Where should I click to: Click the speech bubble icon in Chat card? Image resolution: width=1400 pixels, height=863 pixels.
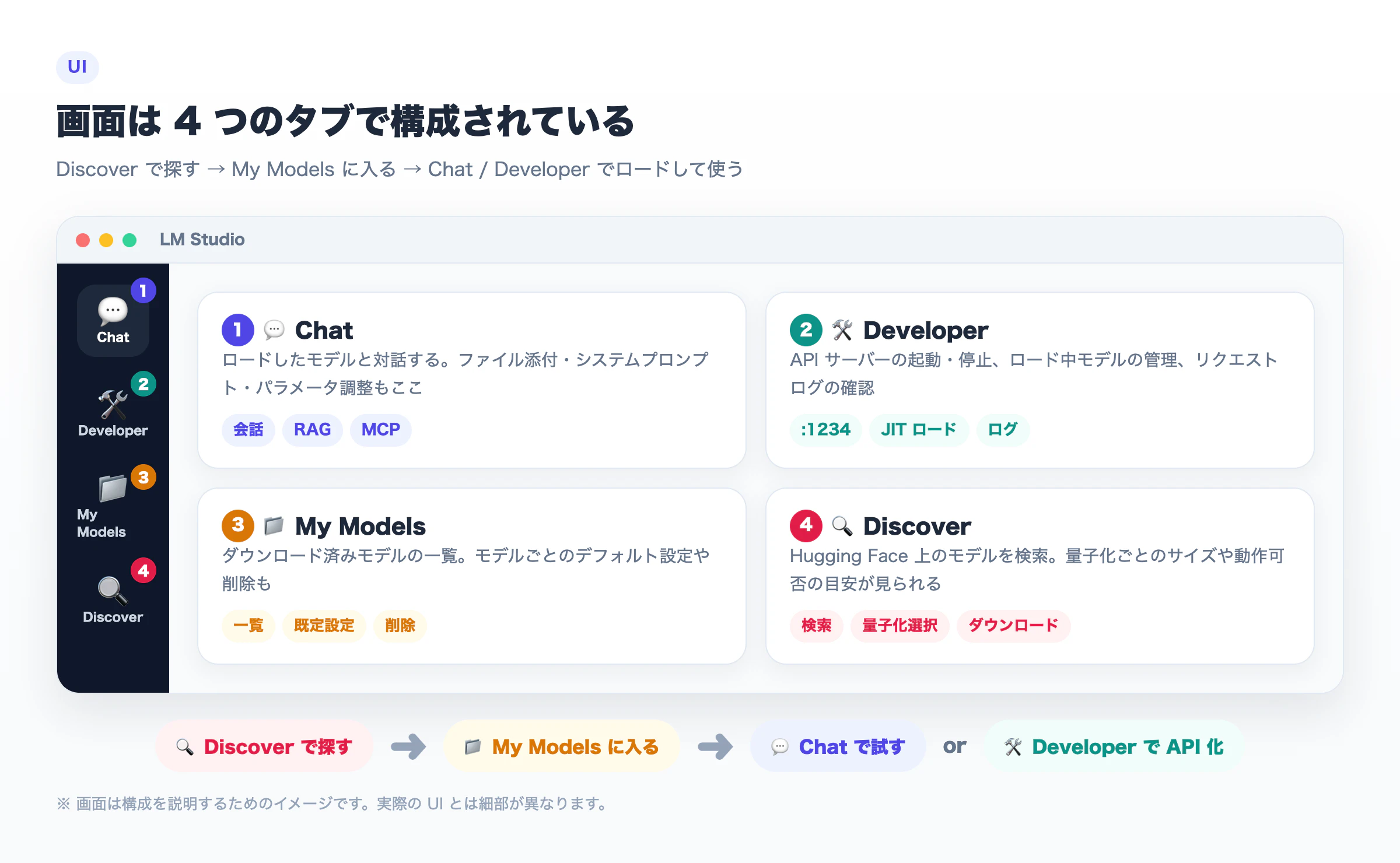274,330
